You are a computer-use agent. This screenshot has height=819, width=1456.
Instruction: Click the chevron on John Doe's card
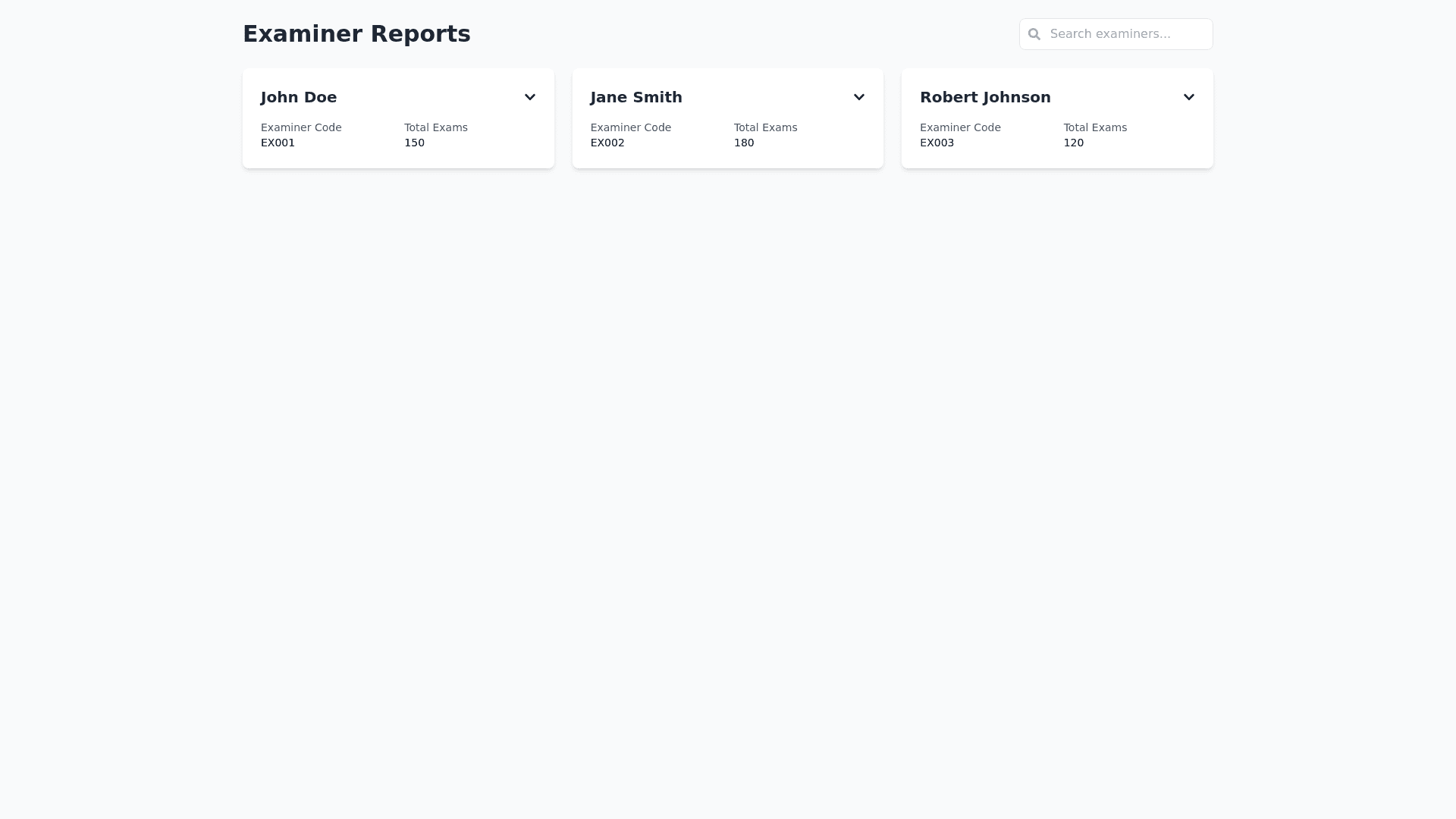click(529, 97)
